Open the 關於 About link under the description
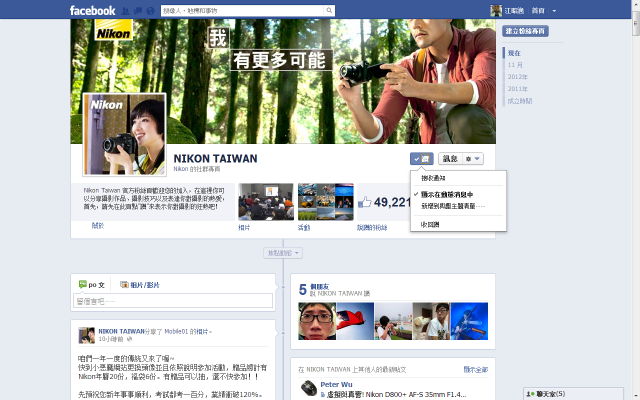 [98, 225]
